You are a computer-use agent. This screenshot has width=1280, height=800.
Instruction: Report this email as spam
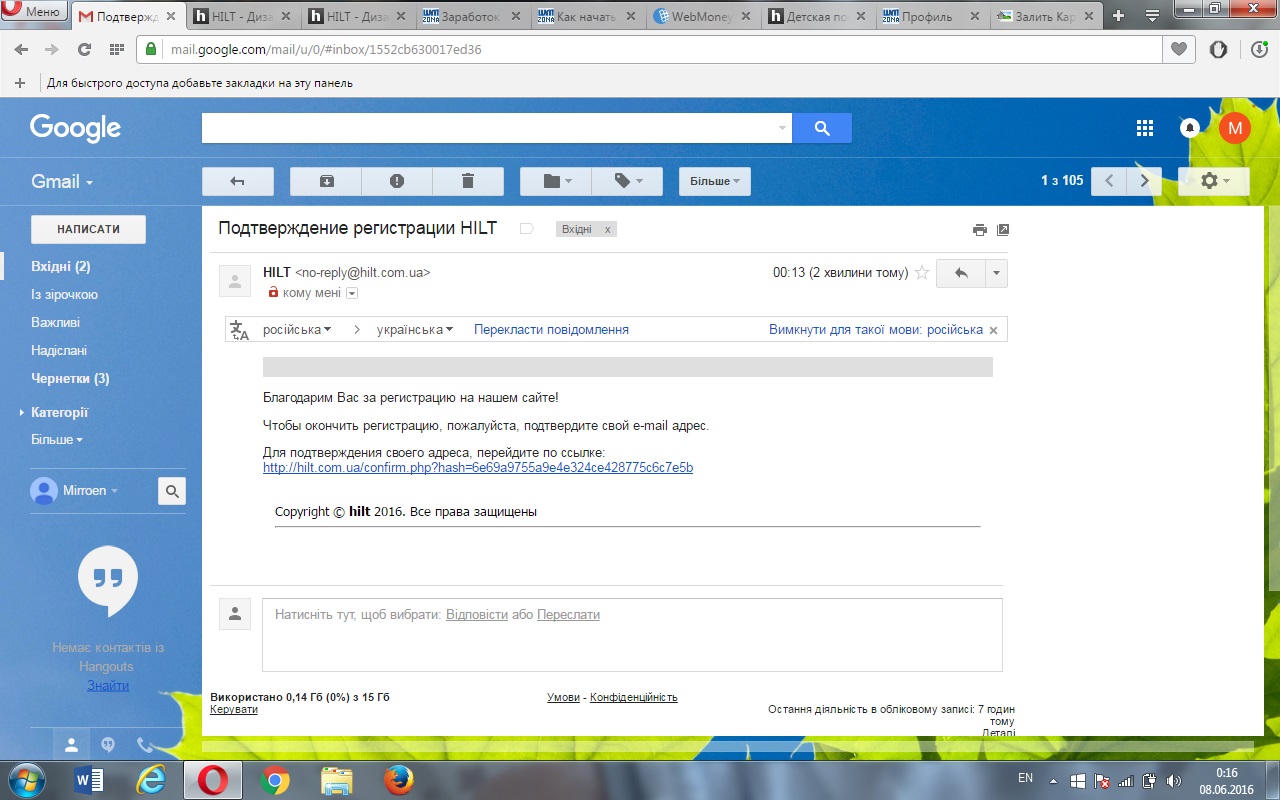coord(397,181)
